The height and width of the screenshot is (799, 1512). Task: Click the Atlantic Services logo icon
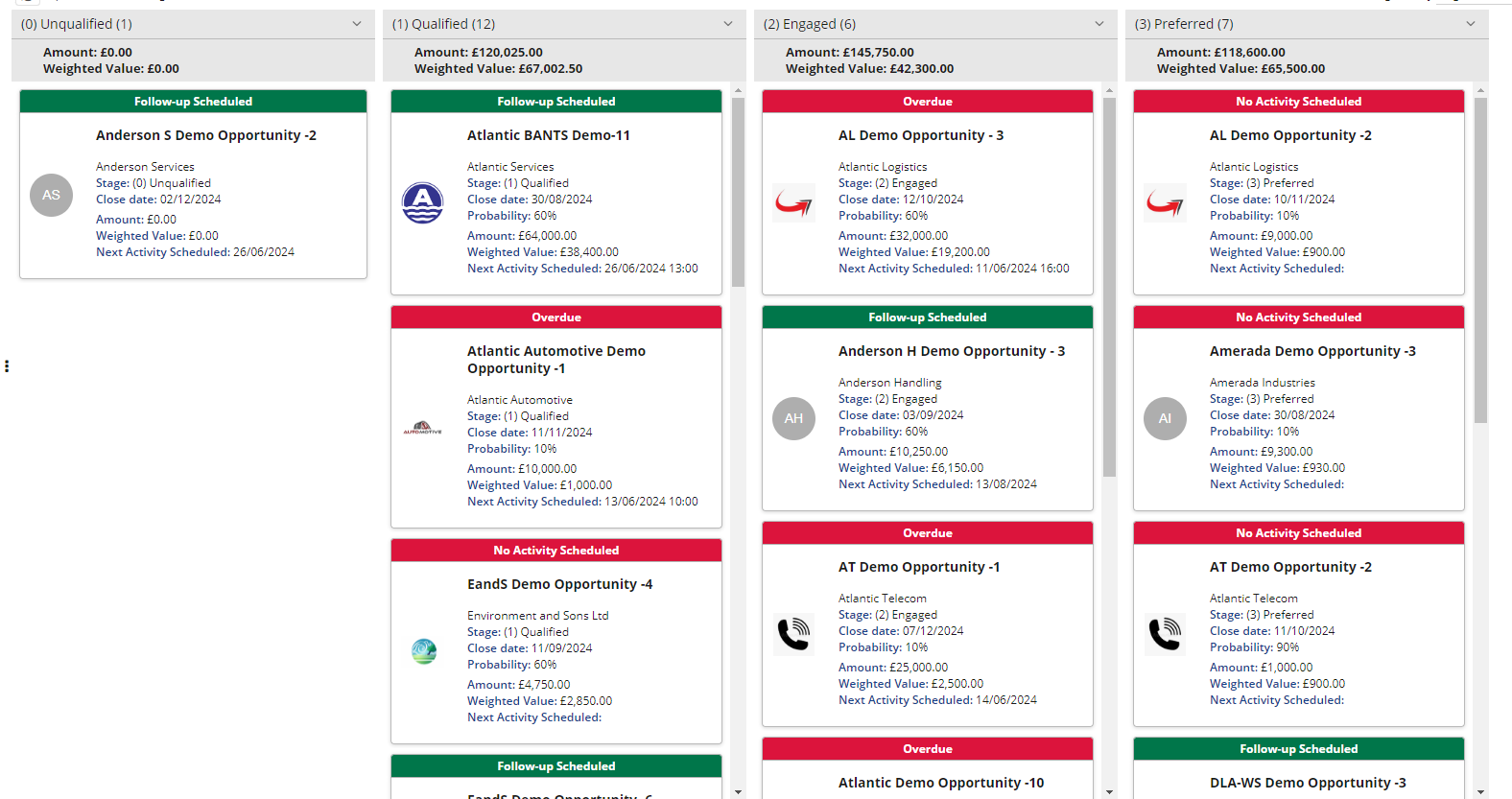tap(422, 202)
